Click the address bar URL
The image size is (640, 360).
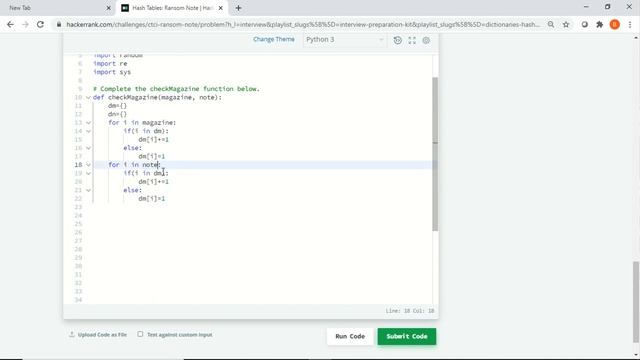(303, 24)
